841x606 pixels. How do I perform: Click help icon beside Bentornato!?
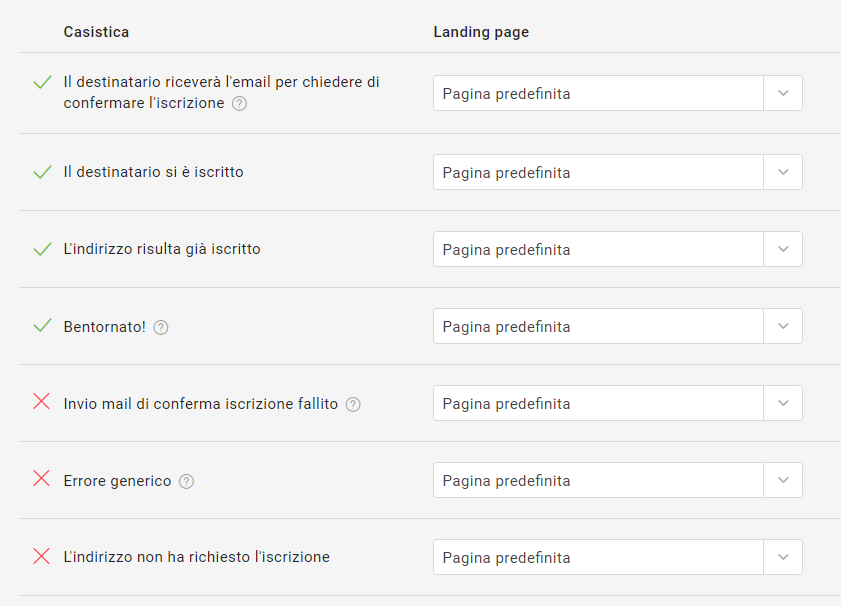(161, 327)
